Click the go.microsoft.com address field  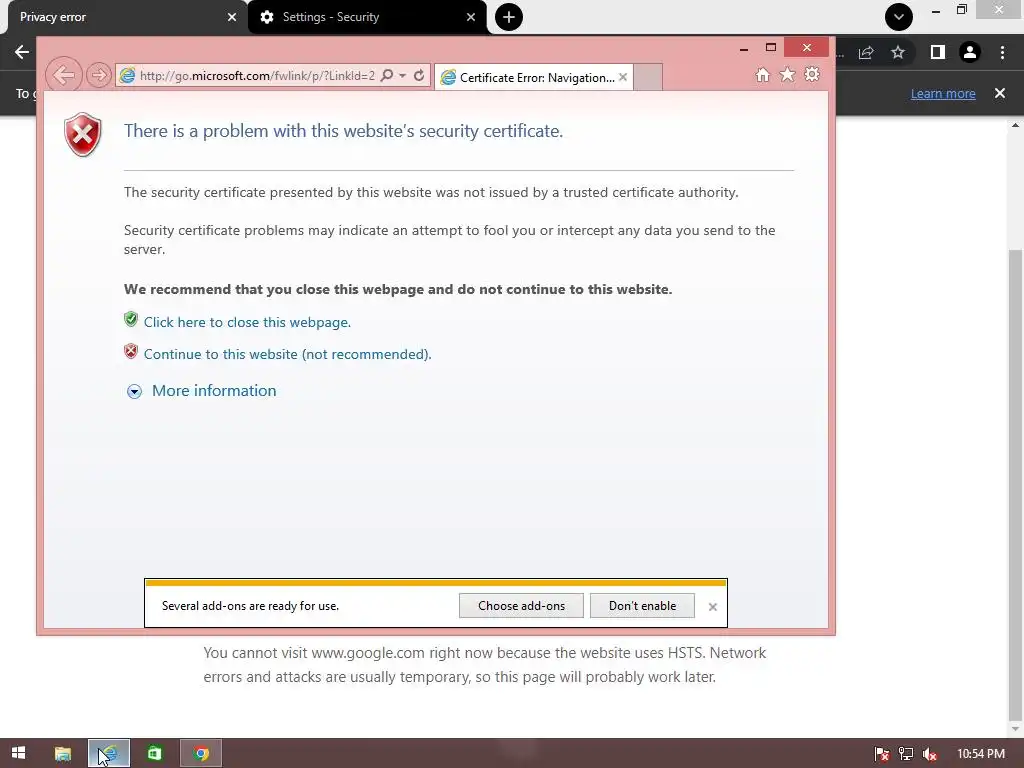pyautogui.click(x=257, y=76)
